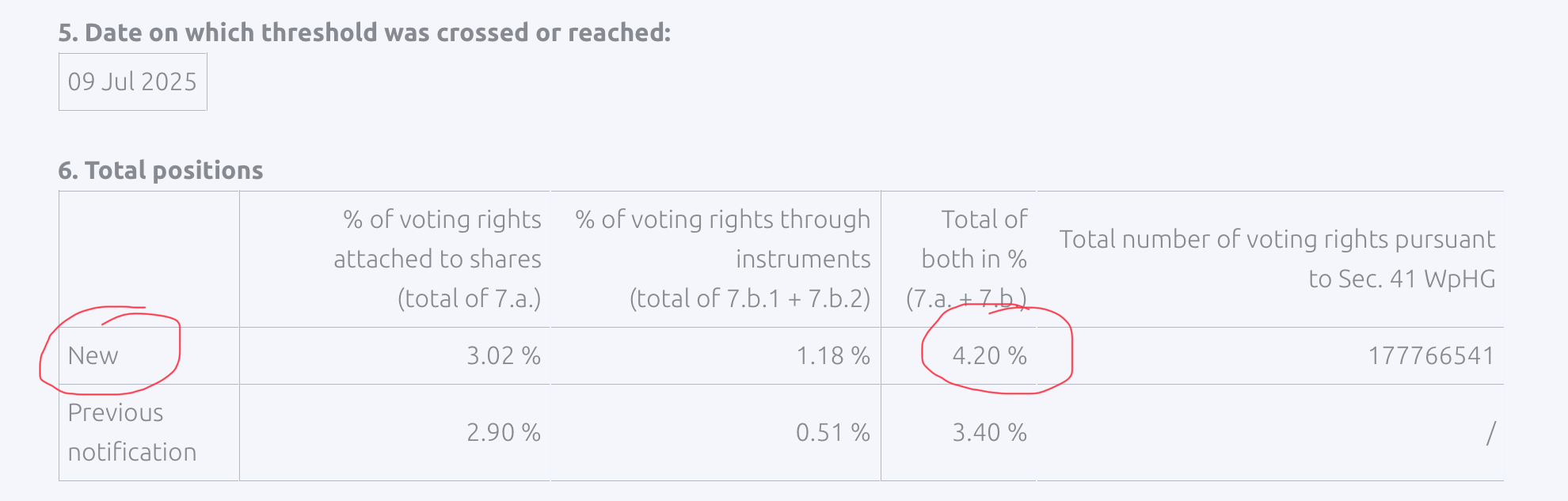This screenshot has height=501, width=1568.
Task: Select the 2.90 % cell
Action: 504,432
